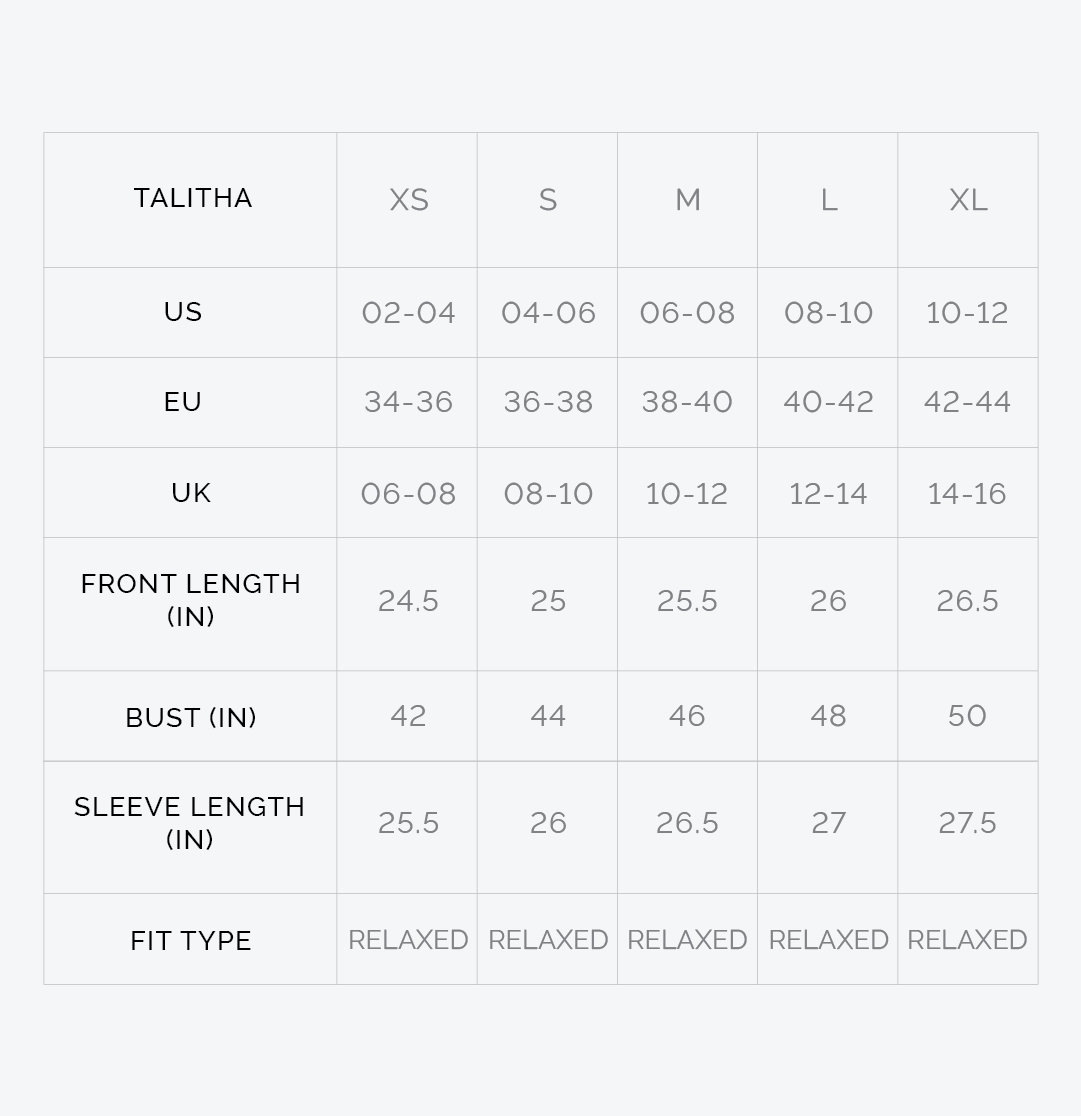Viewport: 1081px width, 1116px height.
Task: Click EU size 40-42 cell
Action: tap(828, 402)
